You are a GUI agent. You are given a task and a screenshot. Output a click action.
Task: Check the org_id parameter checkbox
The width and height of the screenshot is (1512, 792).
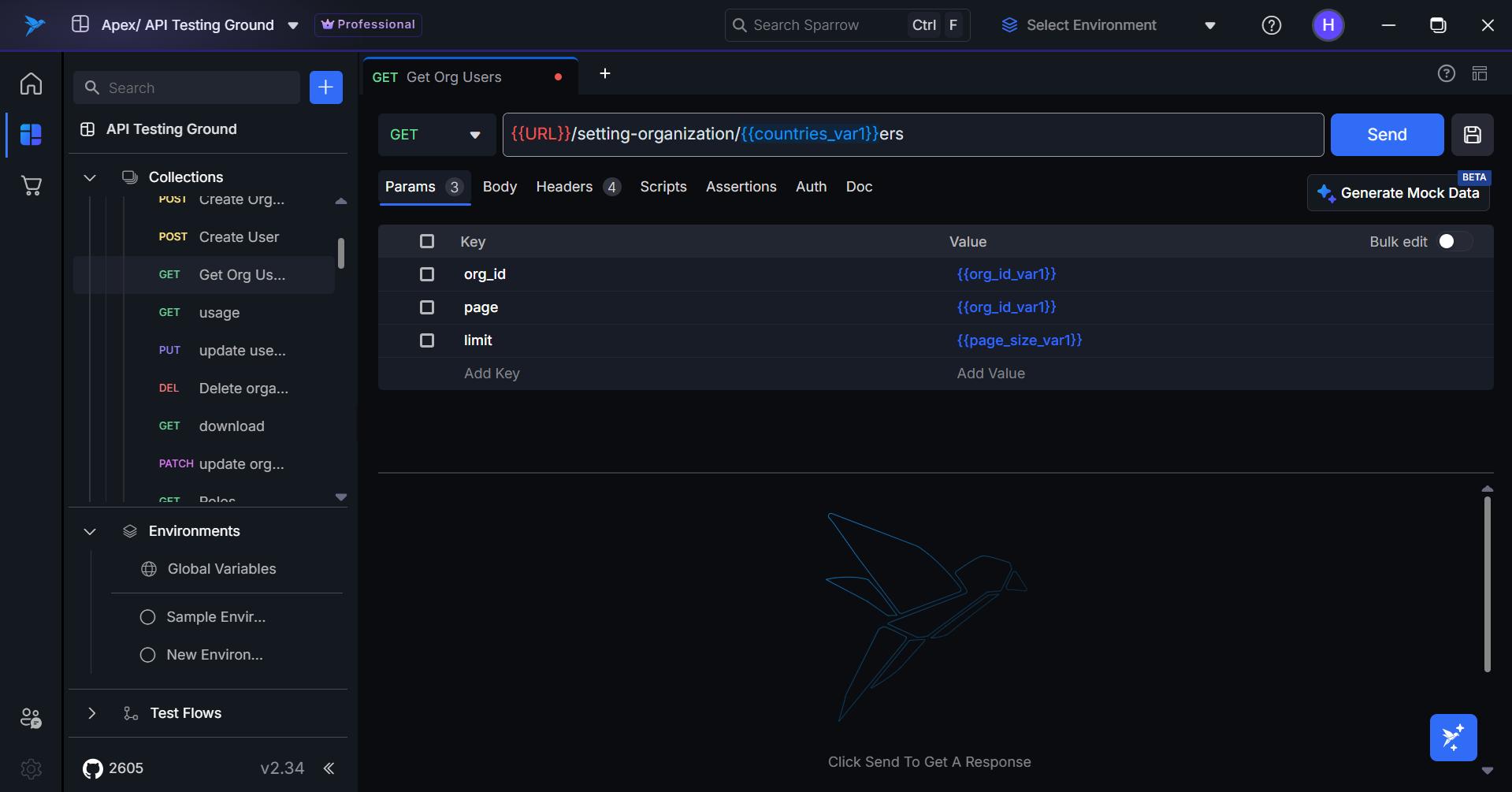[427, 274]
